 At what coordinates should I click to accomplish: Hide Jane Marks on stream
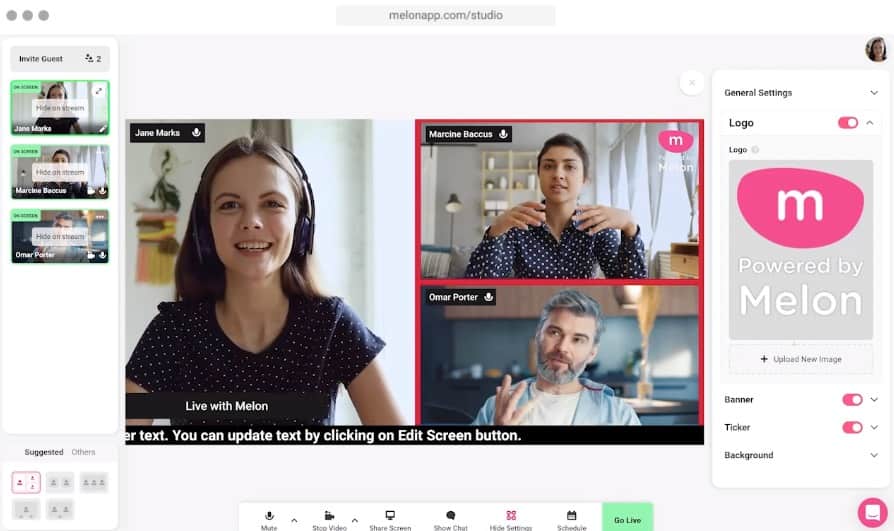(x=60, y=108)
